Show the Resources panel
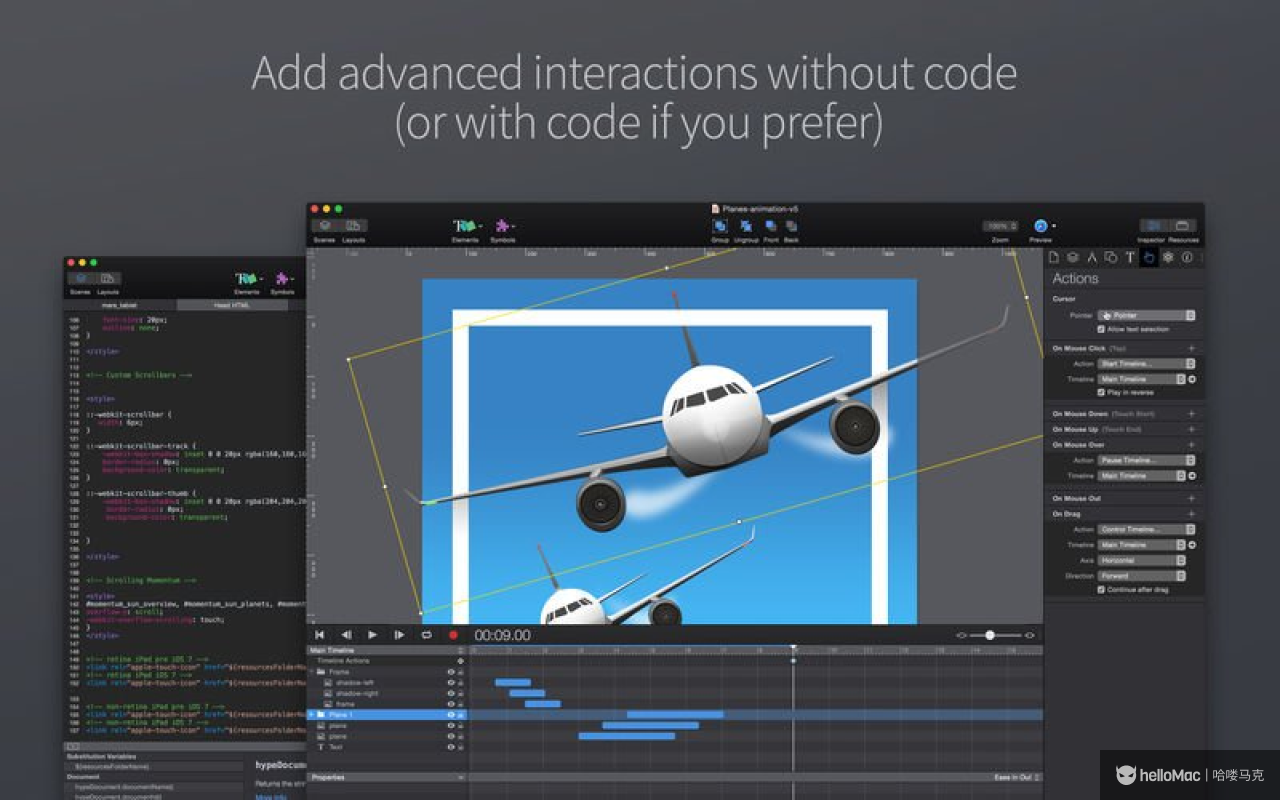Screen dimensions: 1280x800 [1182, 226]
